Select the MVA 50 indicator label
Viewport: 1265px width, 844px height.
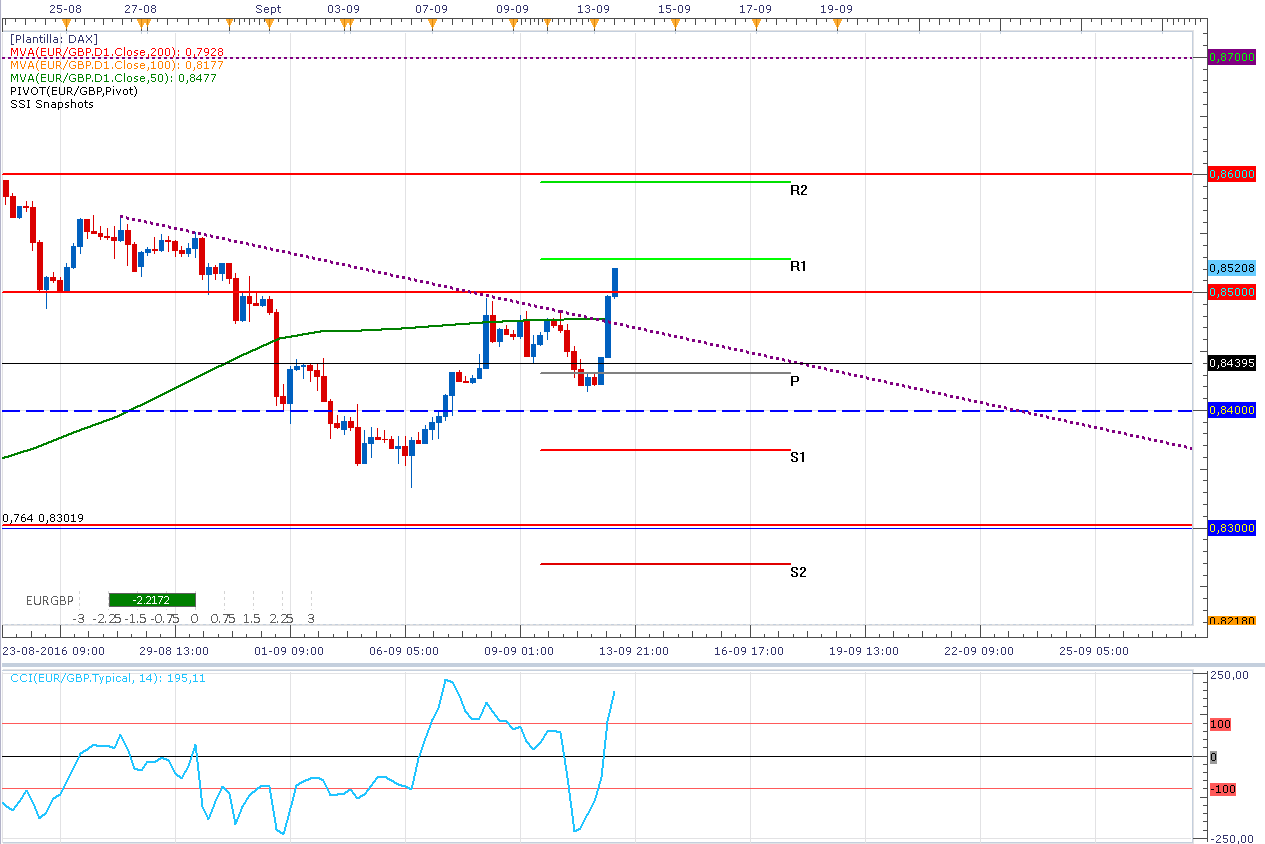click(113, 78)
